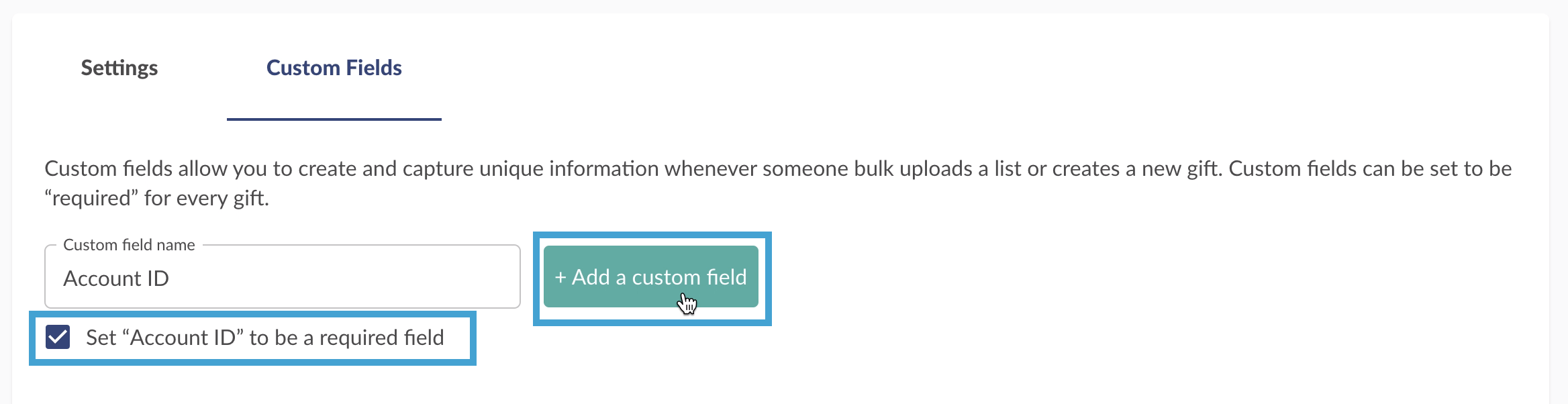The height and width of the screenshot is (404, 1568).
Task: Open Settings from the tab bar
Action: [119, 68]
